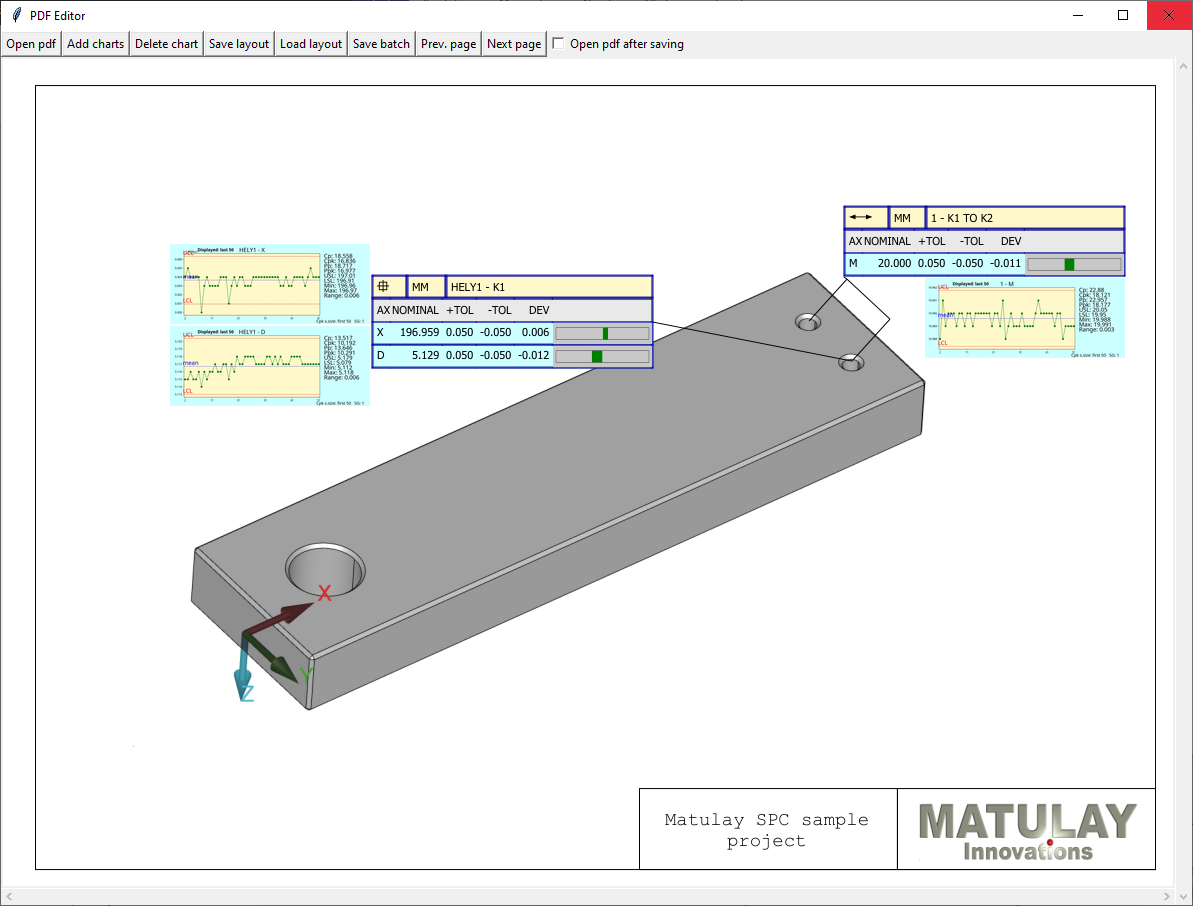Click the Open pdf button
The height and width of the screenshot is (906, 1193).
point(31,44)
